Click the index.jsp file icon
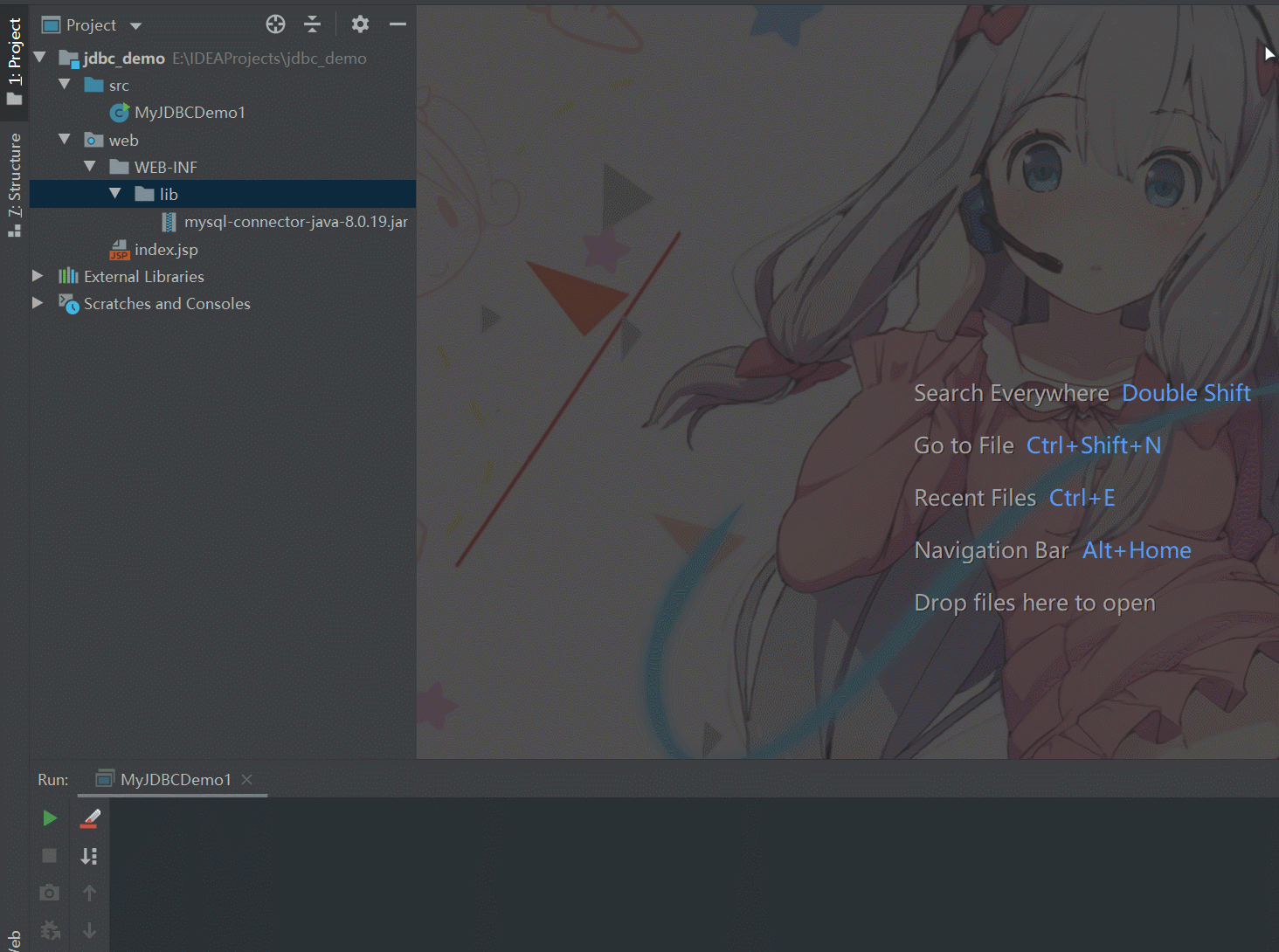The image size is (1279, 952). [120, 250]
